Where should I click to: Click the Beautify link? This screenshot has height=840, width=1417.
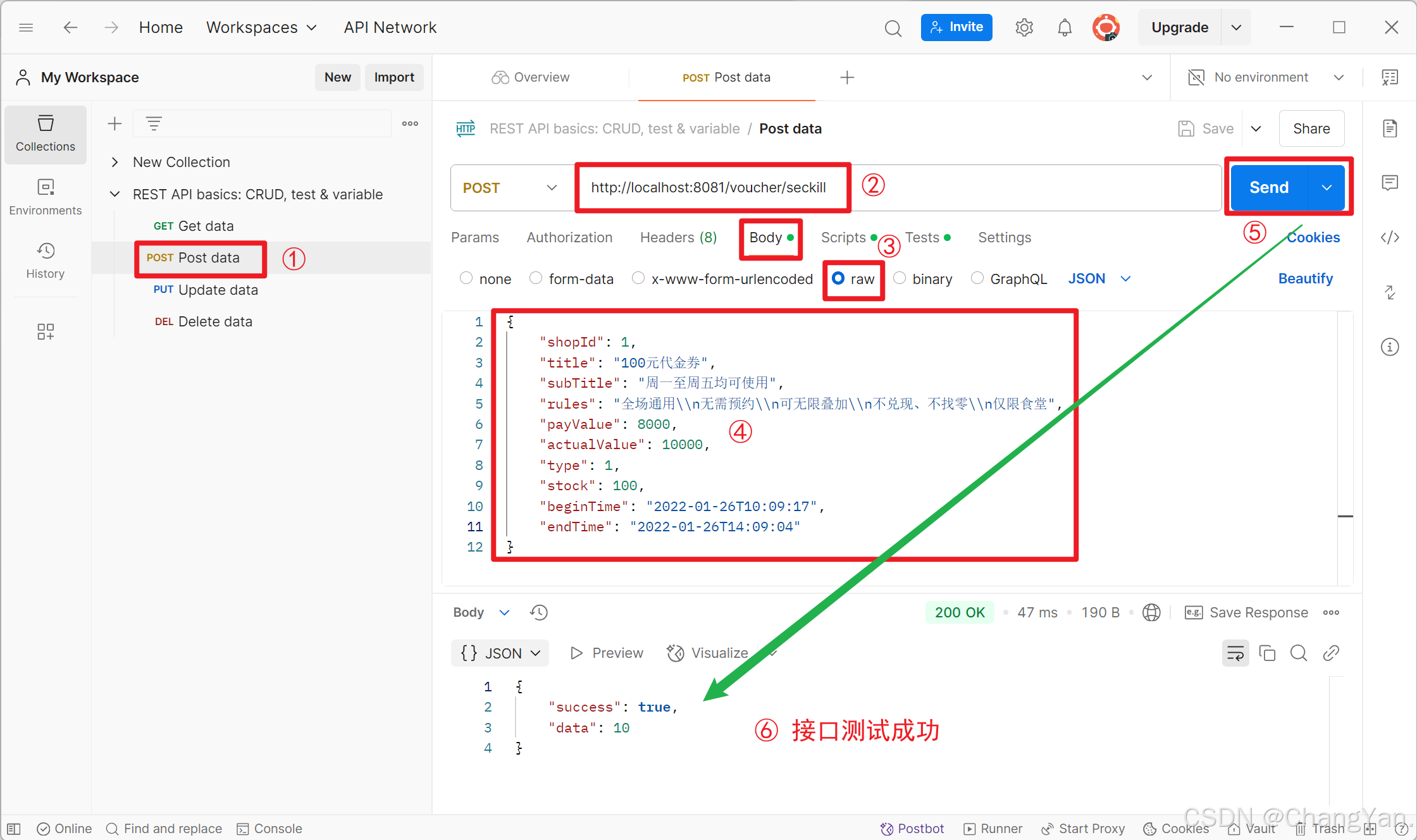click(1305, 278)
